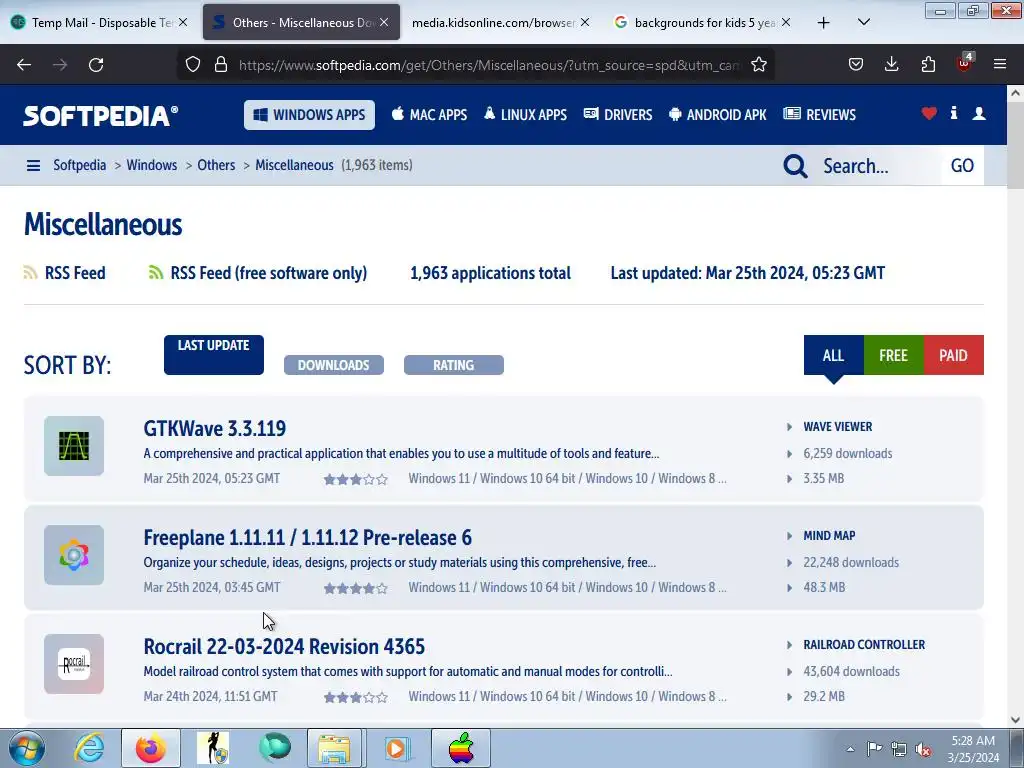Click Softpedia breadcrumb link
The height and width of the screenshot is (768, 1024).
(80, 165)
